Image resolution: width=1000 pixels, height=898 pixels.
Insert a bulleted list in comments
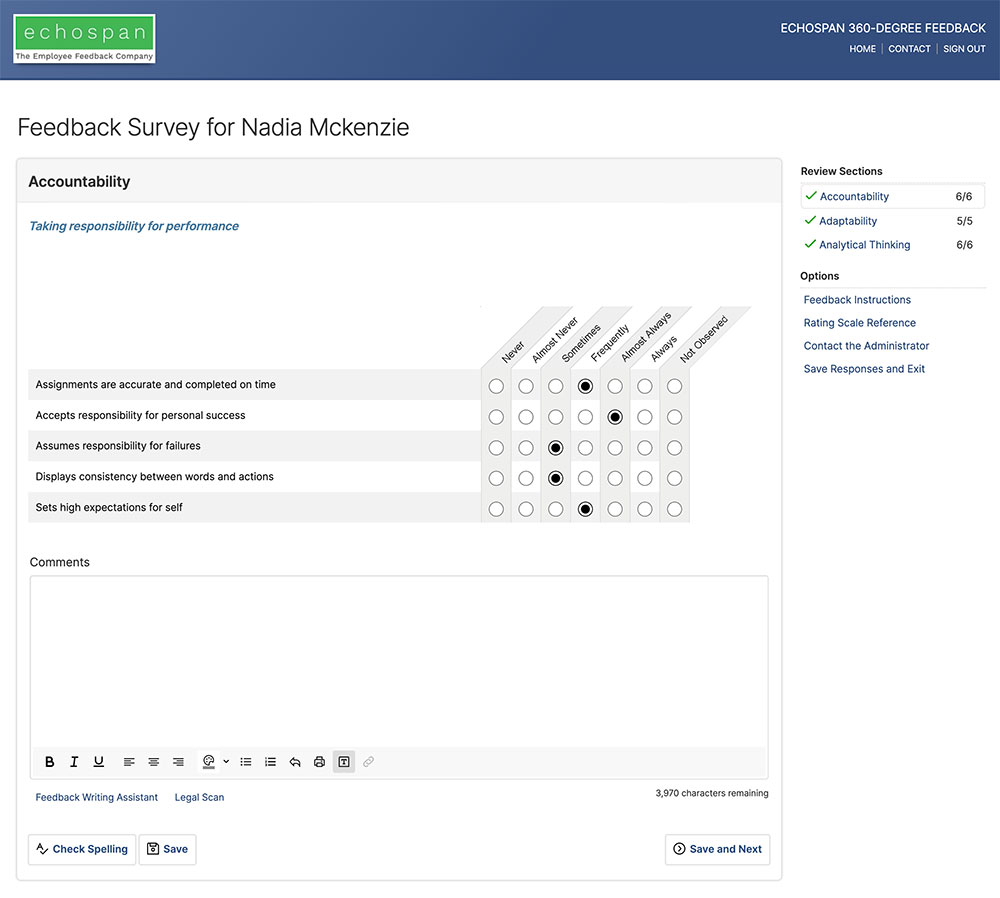[x=246, y=762]
